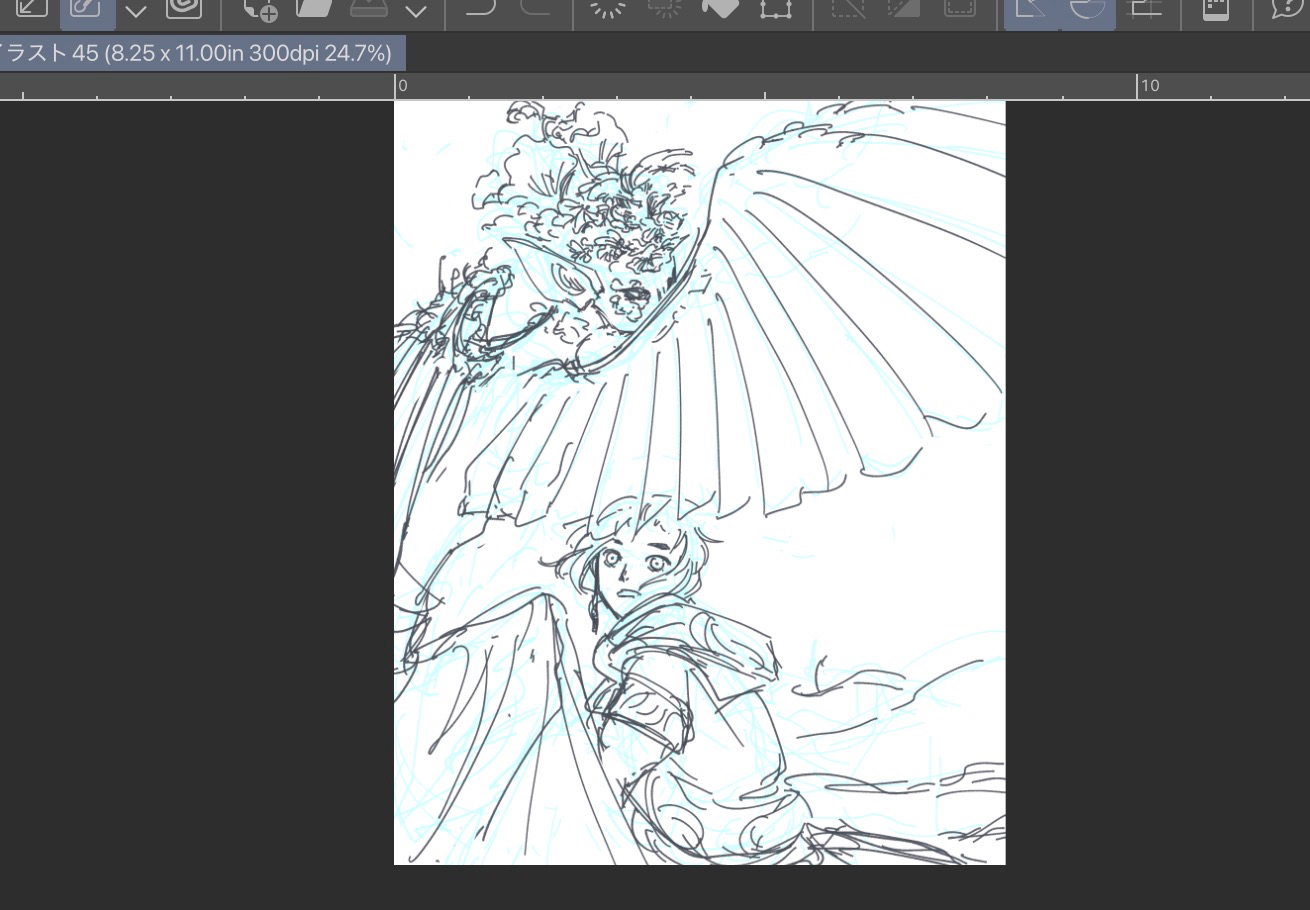Toggle Snap to Special Ruler protractor icon
1310x910 pixels.
(1087, 9)
